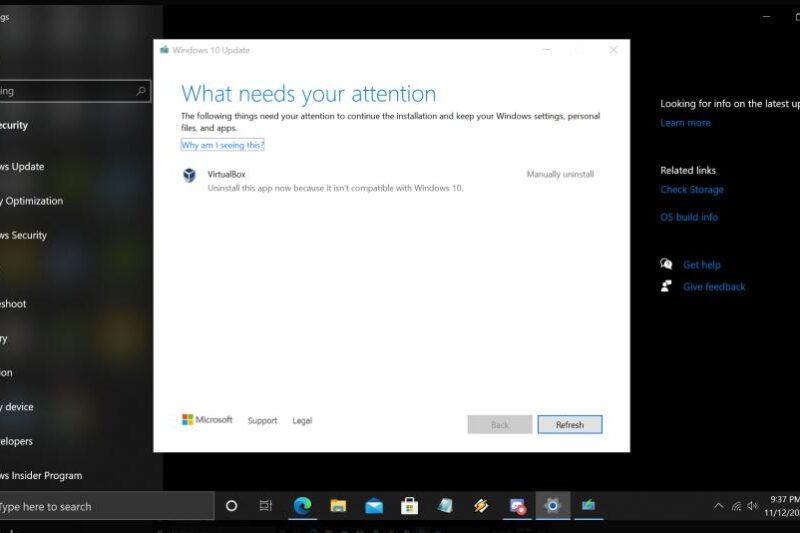This screenshot has width=800, height=533.
Task: Click the Windows 10 Update icon in the taskbar
Action: 588,505
